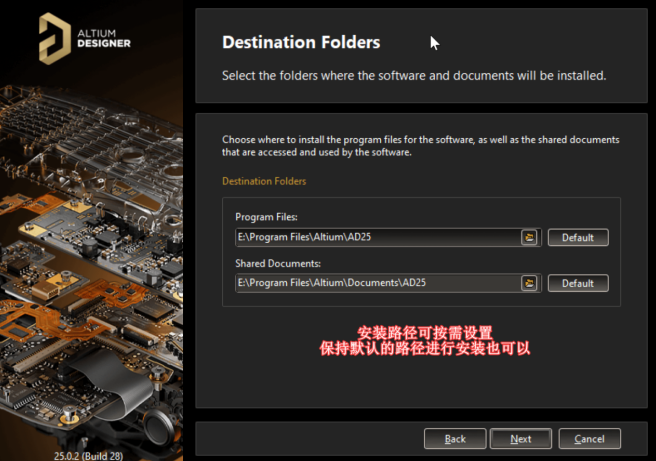The image size is (656, 461).
Task: Click the "Select the folders where" subtitle text
Action: [413, 75]
